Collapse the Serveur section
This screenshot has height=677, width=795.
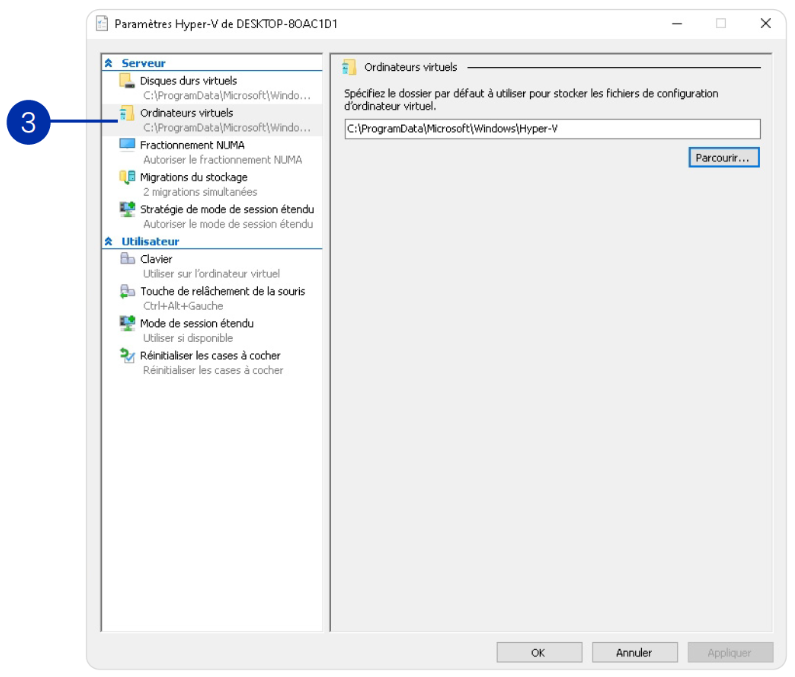pyautogui.click(x=109, y=63)
